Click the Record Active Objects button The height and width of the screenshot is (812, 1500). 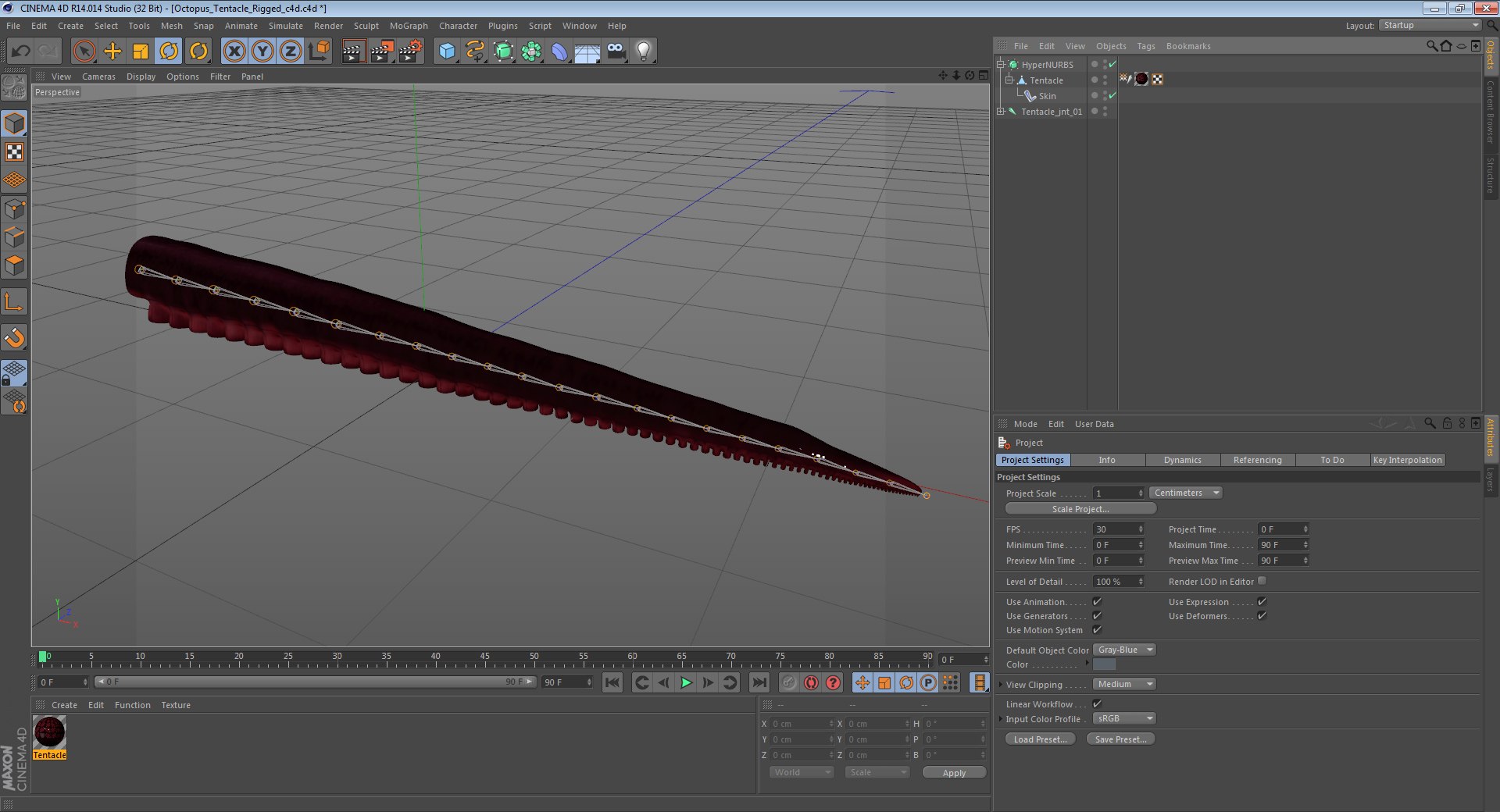tap(789, 682)
